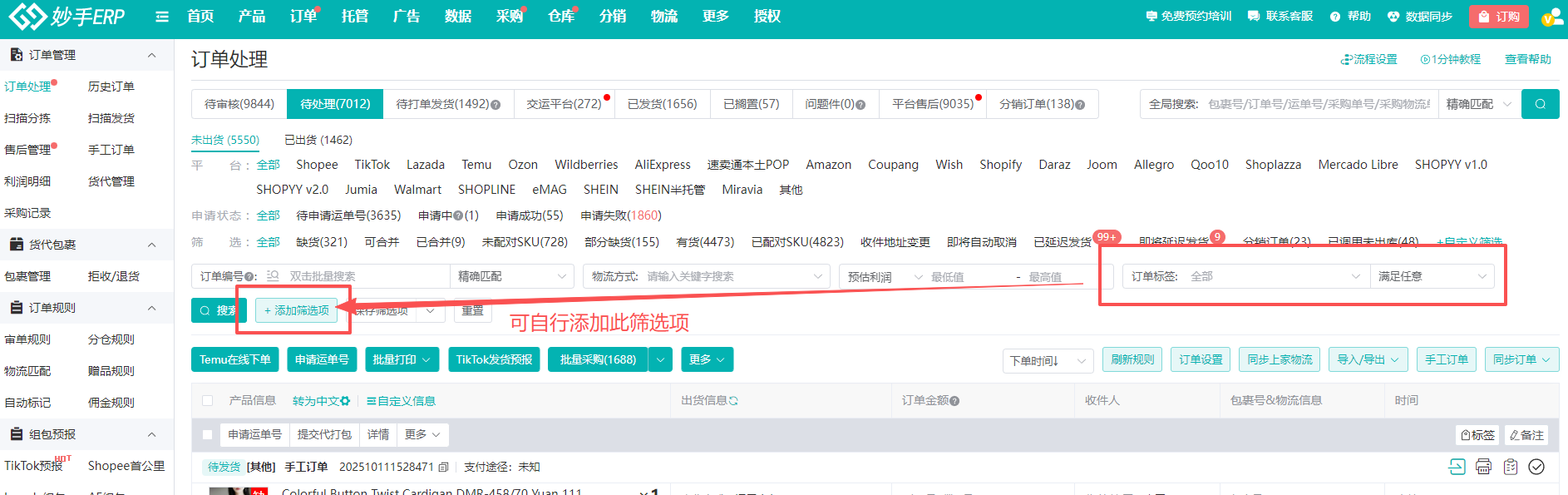The width and height of the screenshot is (1568, 495).
Task: Check the checkbox beside 申请运单号 row
Action: tap(208, 435)
